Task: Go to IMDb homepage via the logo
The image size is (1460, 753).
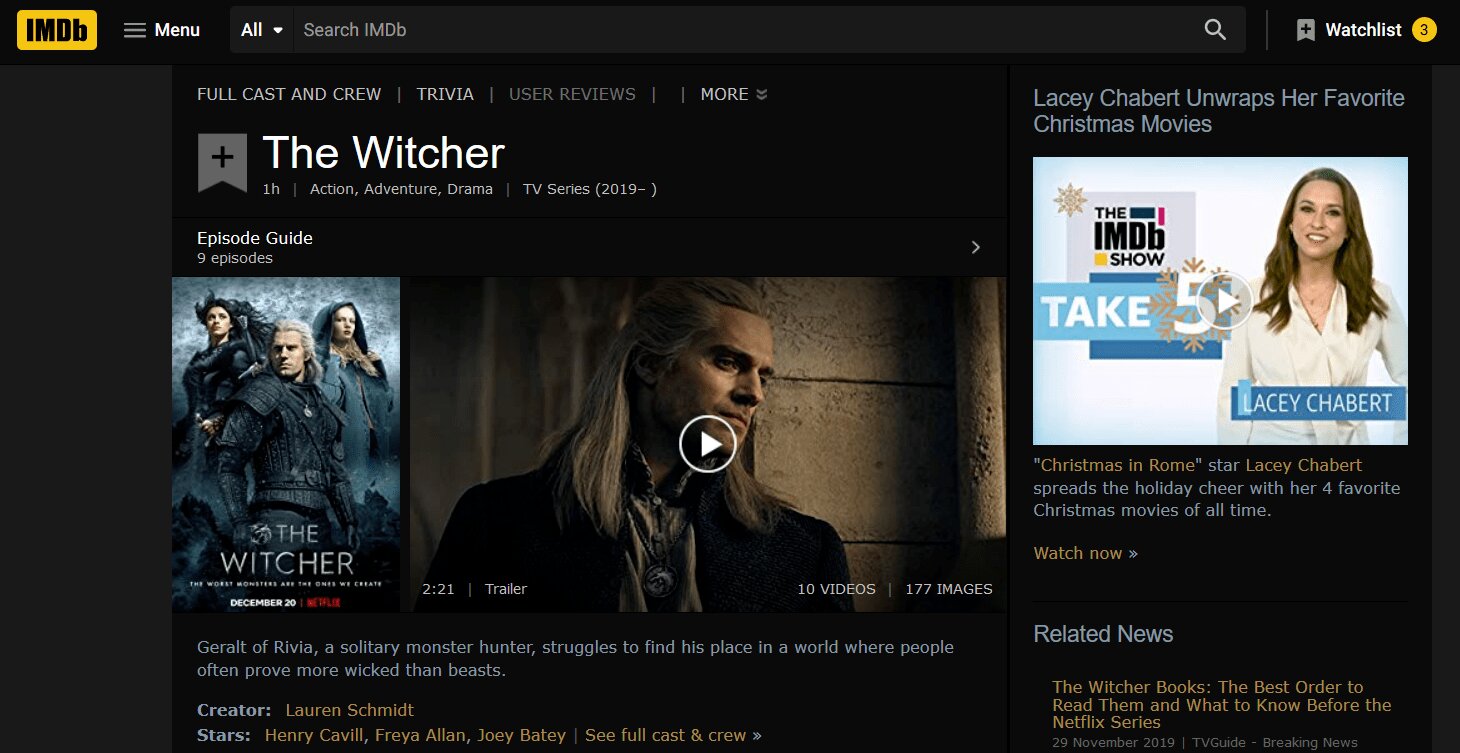Action: [56, 30]
